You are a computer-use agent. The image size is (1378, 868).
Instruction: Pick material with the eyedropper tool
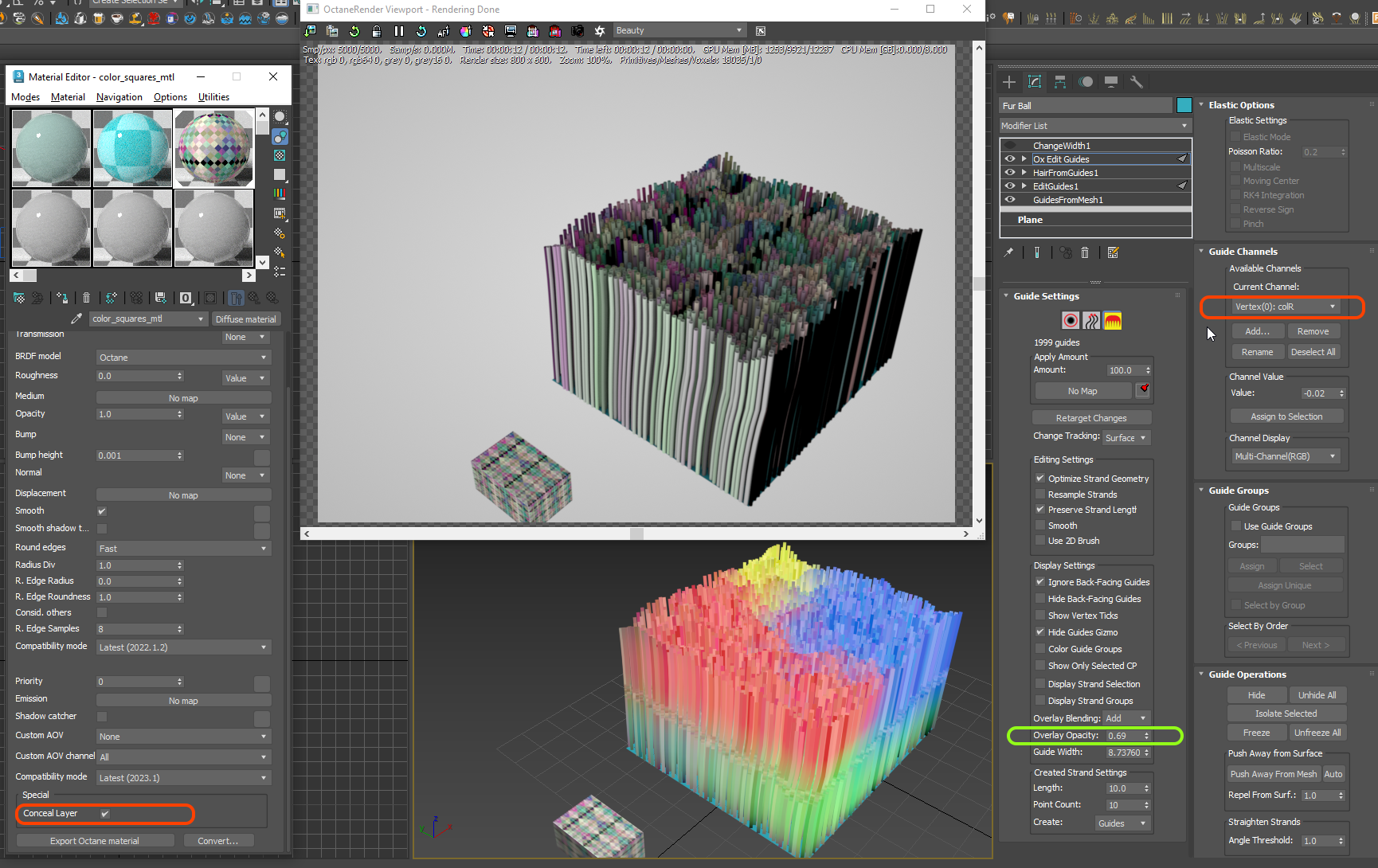(x=76, y=319)
